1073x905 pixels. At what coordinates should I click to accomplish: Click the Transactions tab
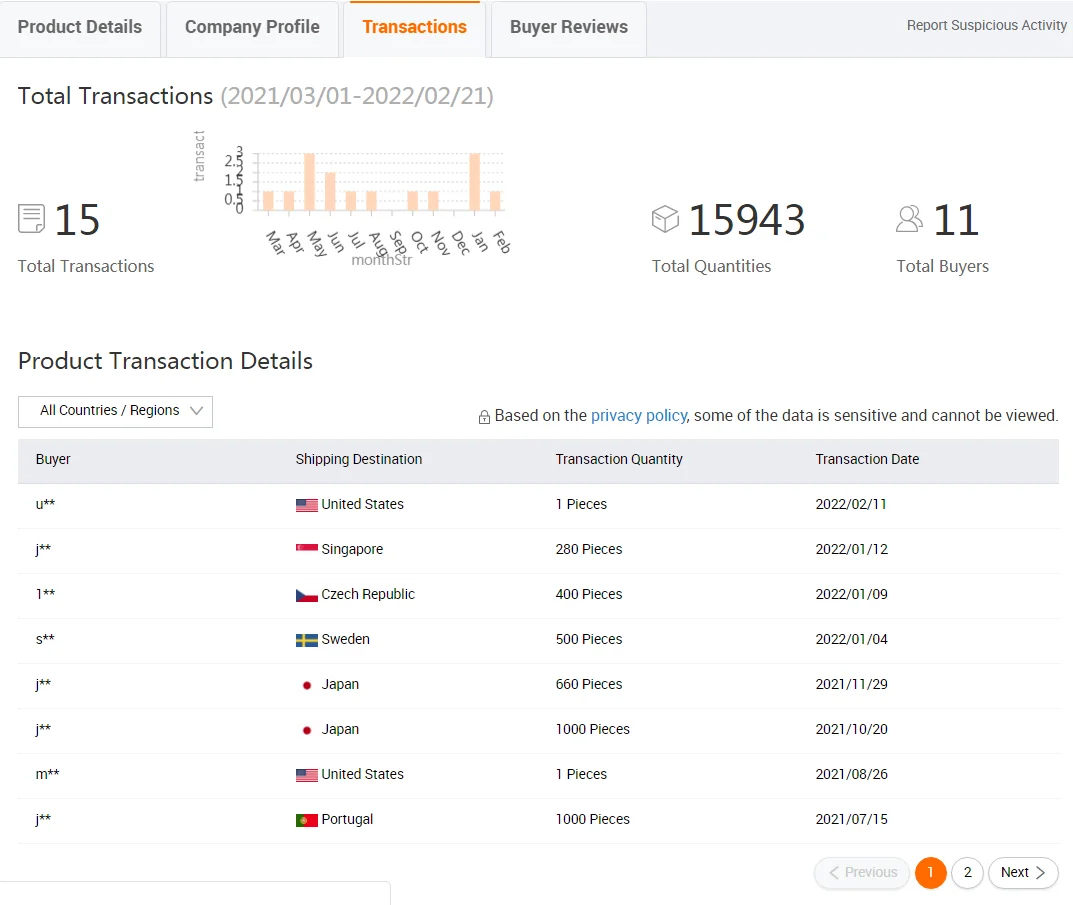point(414,27)
